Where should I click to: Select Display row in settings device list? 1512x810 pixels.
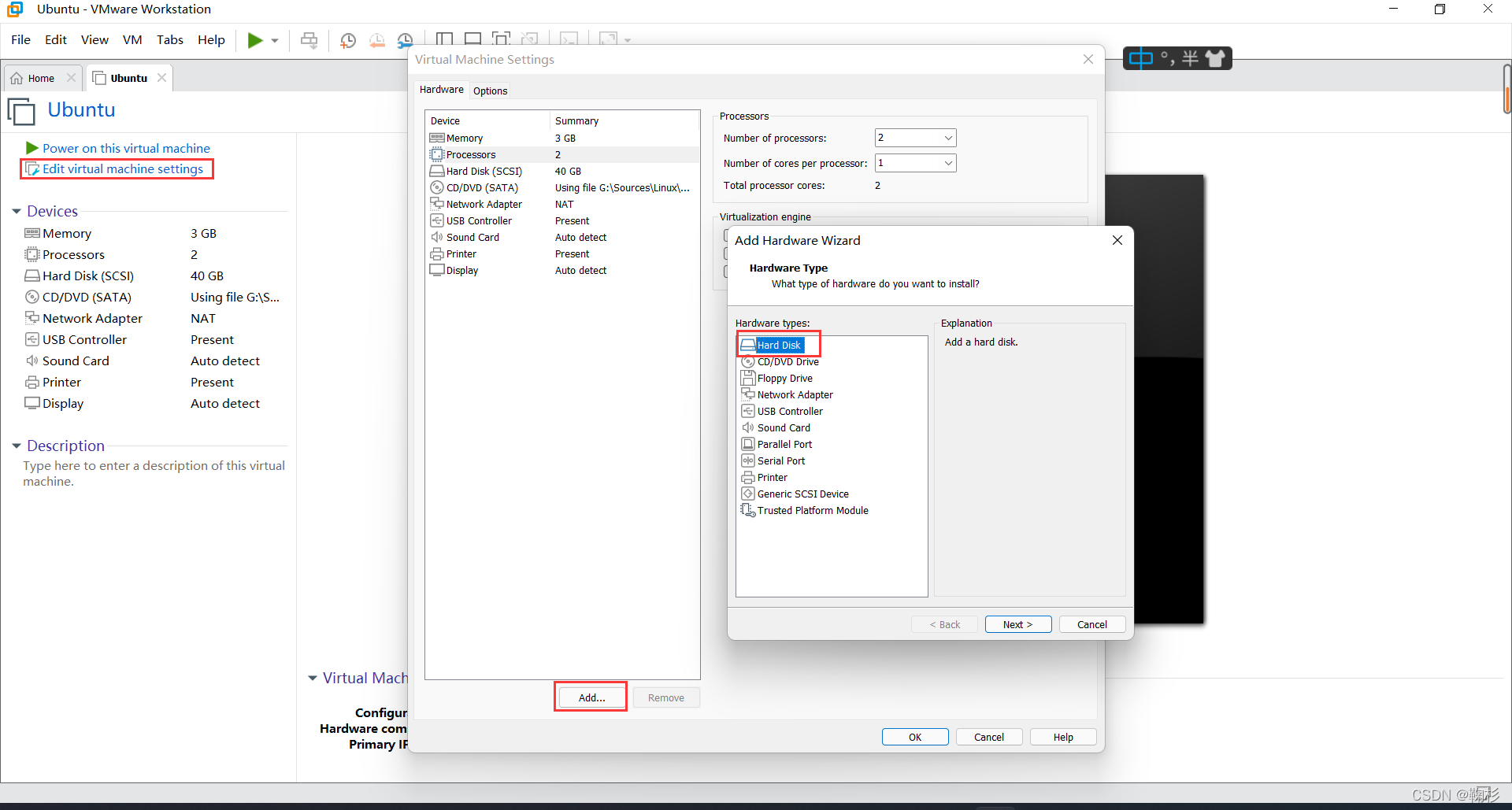point(562,270)
